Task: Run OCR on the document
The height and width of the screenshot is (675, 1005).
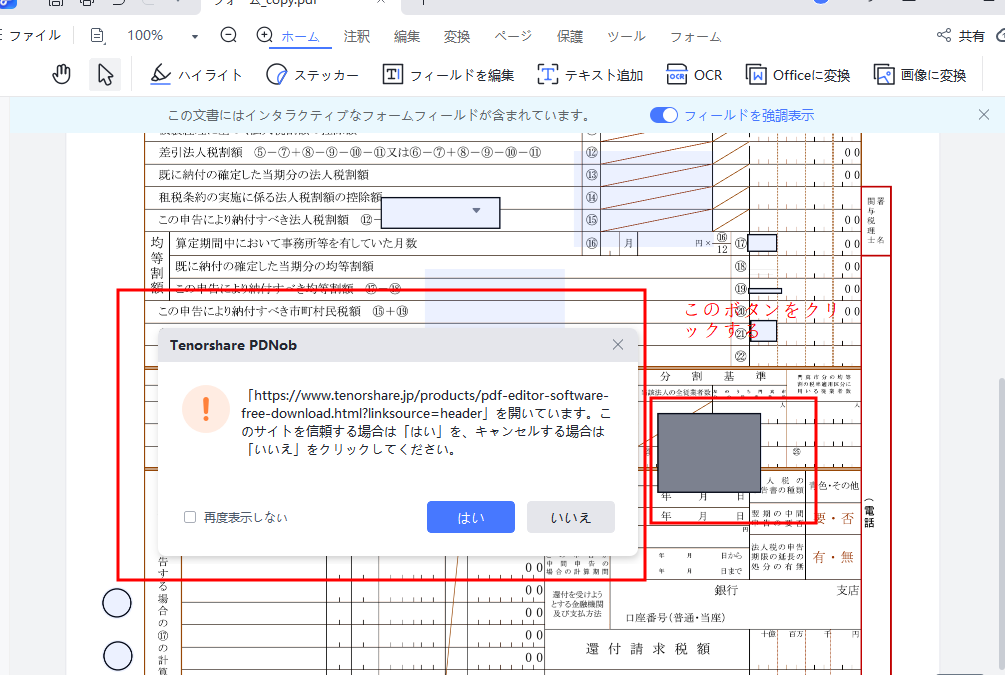Action: 694,74
